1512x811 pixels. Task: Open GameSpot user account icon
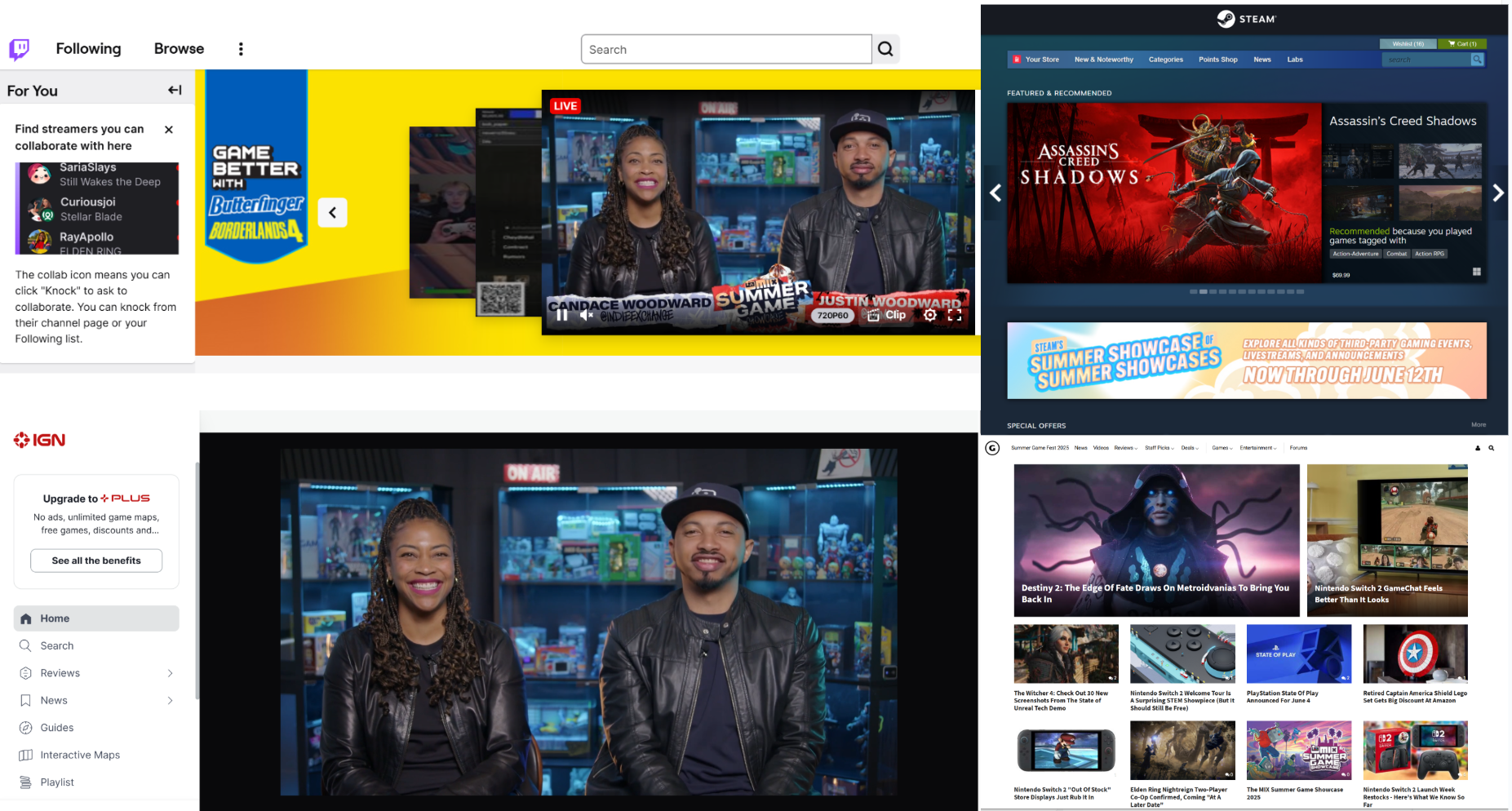click(x=1477, y=448)
